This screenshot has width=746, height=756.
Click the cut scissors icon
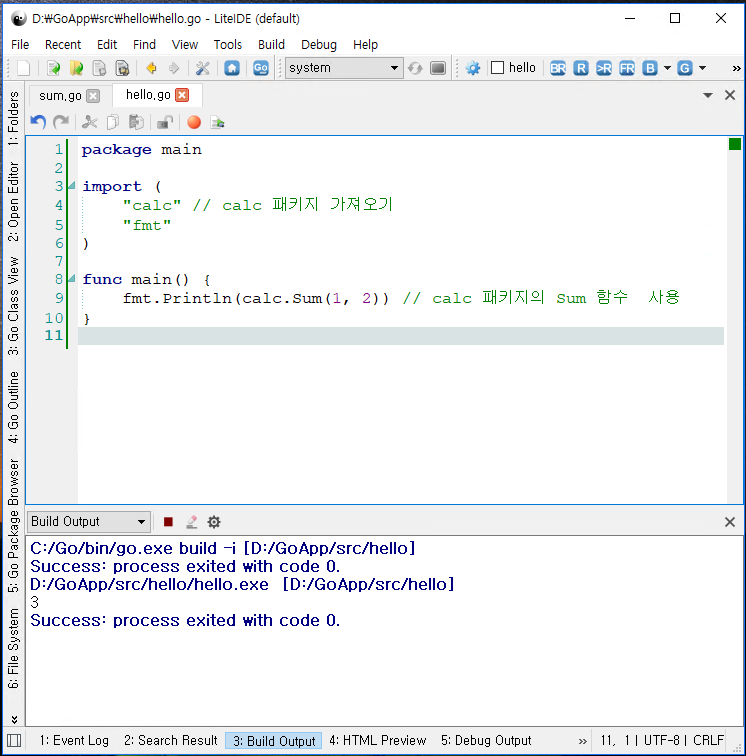pos(89,122)
